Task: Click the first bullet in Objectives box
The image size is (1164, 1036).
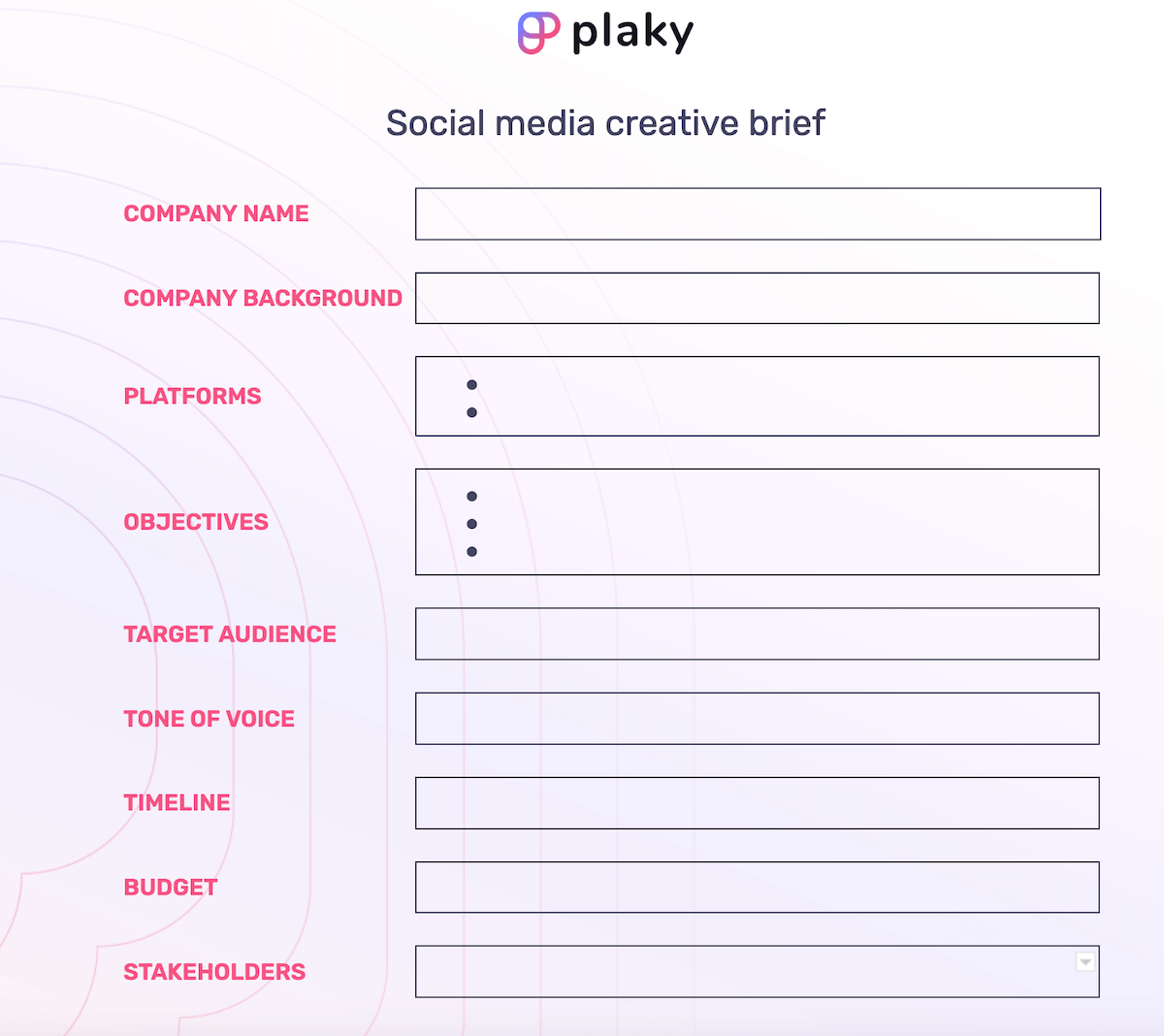Action: (x=472, y=497)
